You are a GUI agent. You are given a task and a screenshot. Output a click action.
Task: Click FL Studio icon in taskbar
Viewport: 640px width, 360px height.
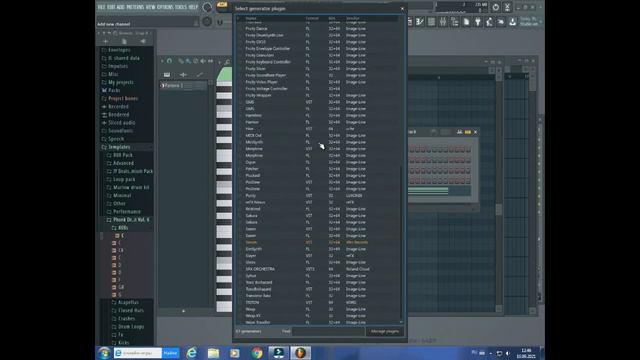[x=300, y=353]
